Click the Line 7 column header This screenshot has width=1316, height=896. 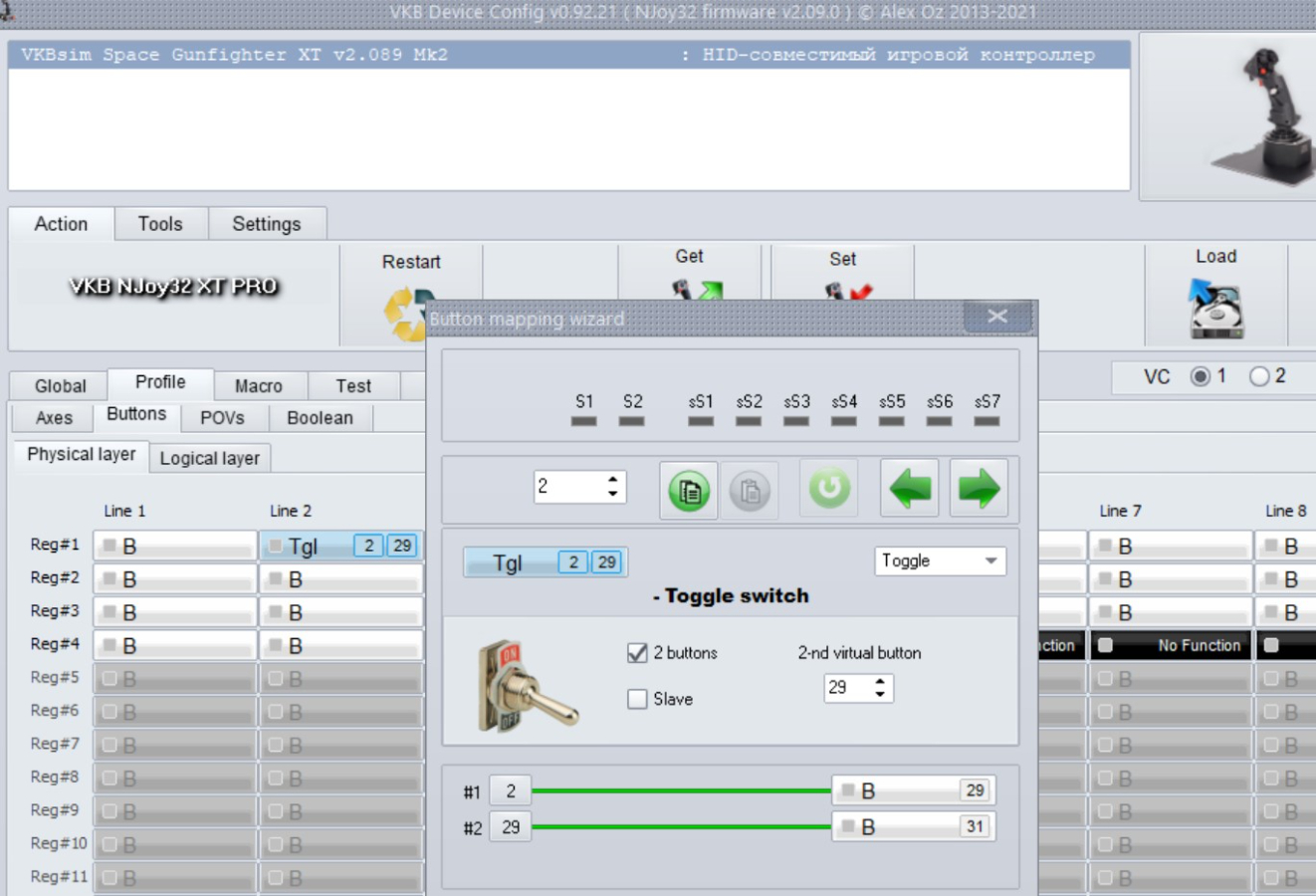click(x=1120, y=511)
